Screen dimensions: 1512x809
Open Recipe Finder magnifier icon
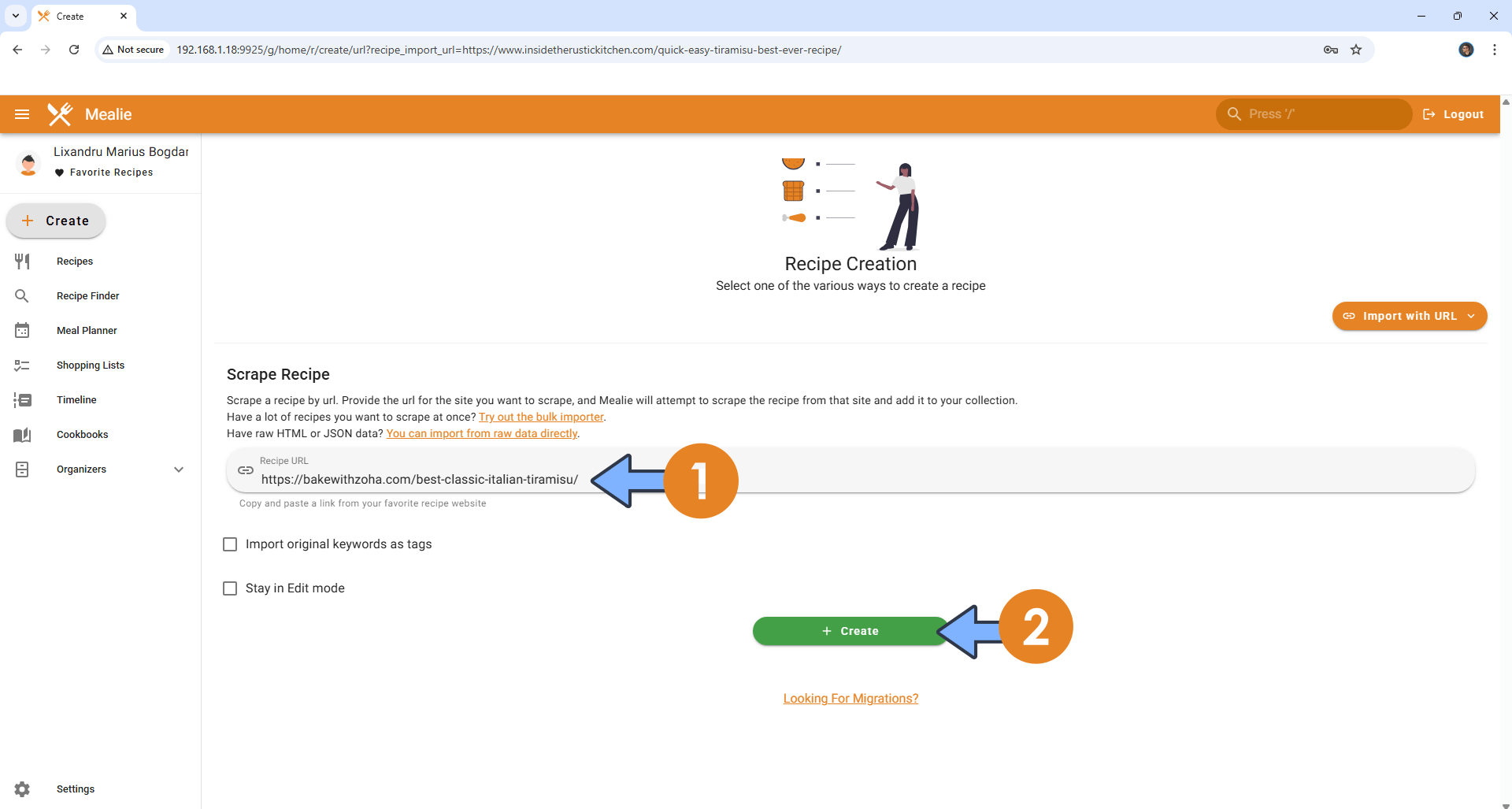pos(22,296)
